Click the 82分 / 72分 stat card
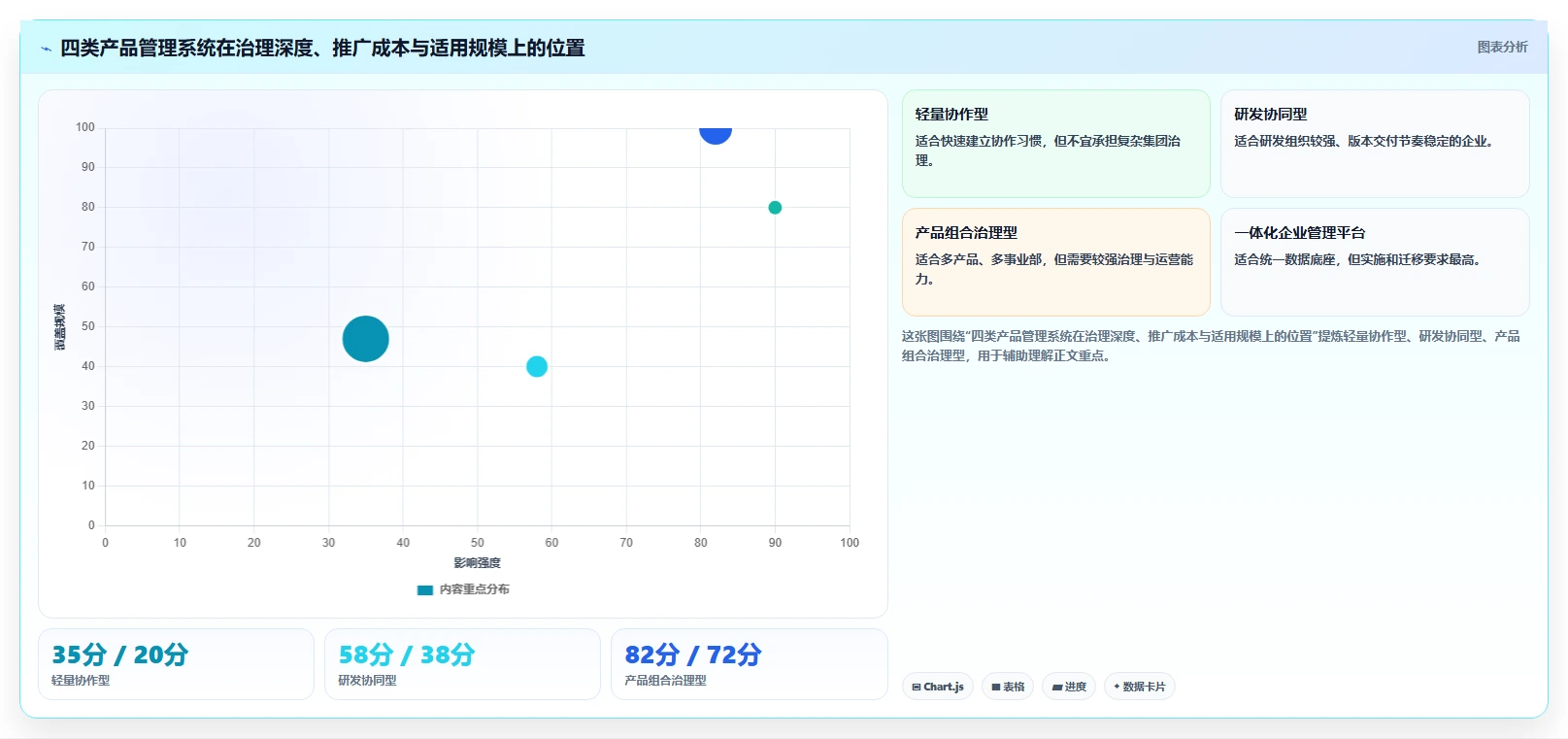 (750, 664)
